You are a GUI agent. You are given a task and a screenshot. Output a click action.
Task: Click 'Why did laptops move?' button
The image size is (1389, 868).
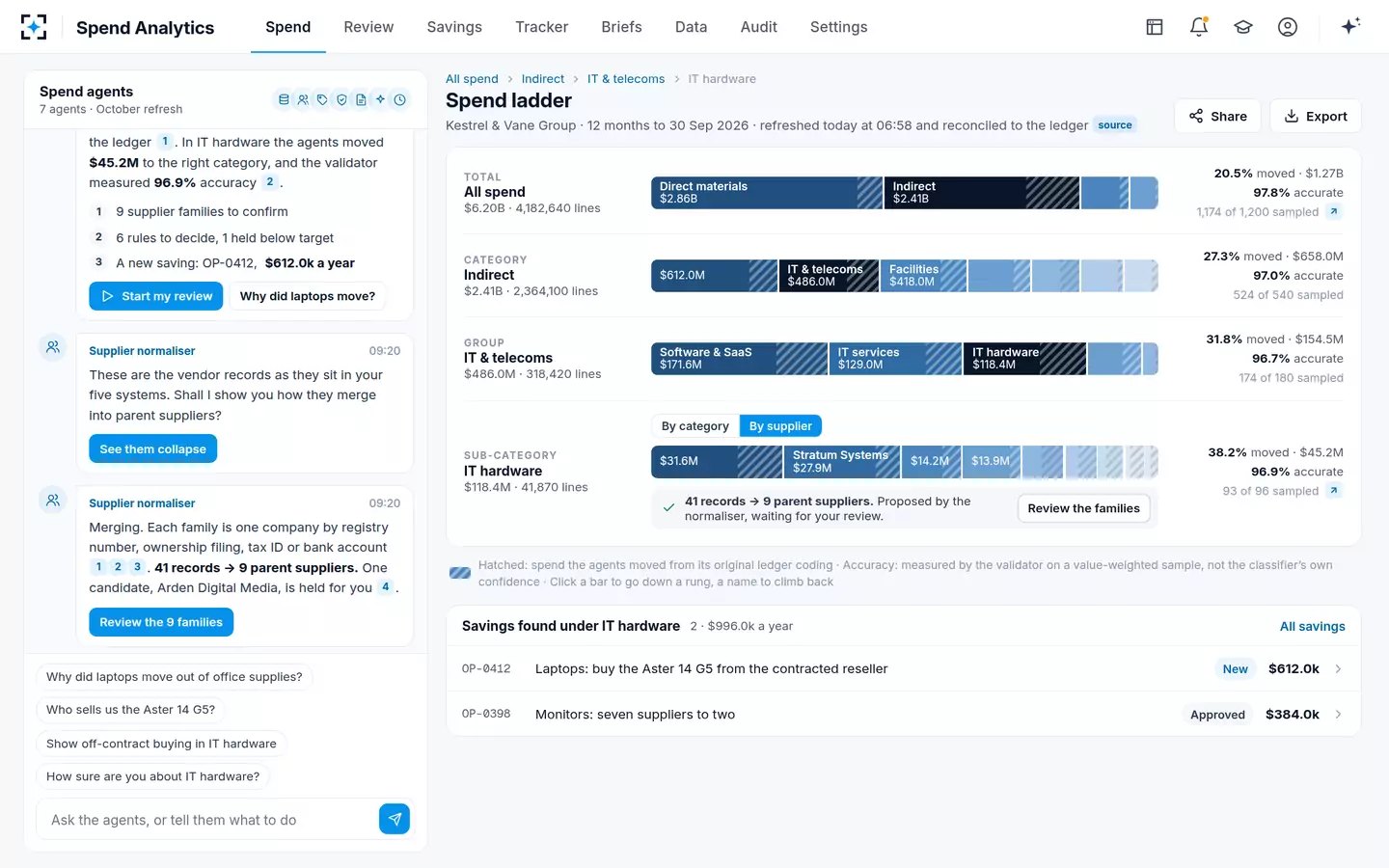[x=308, y=296]
